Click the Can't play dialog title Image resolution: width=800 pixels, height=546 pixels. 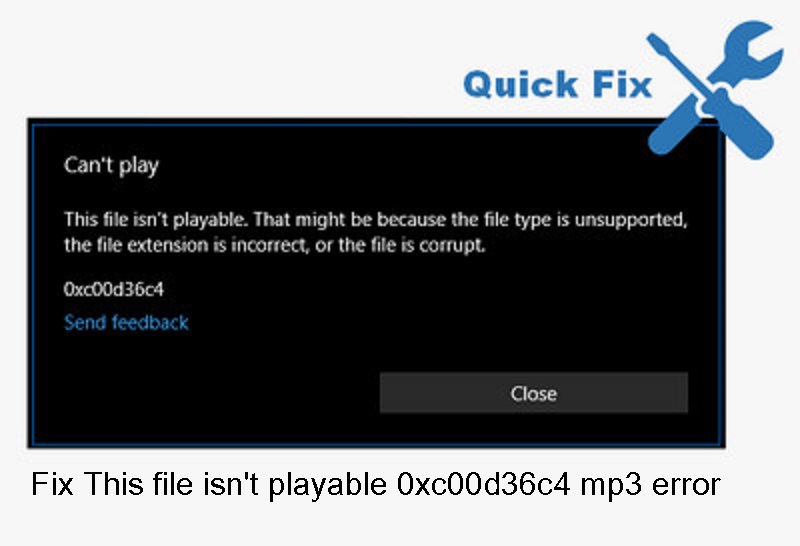point(111,165)
